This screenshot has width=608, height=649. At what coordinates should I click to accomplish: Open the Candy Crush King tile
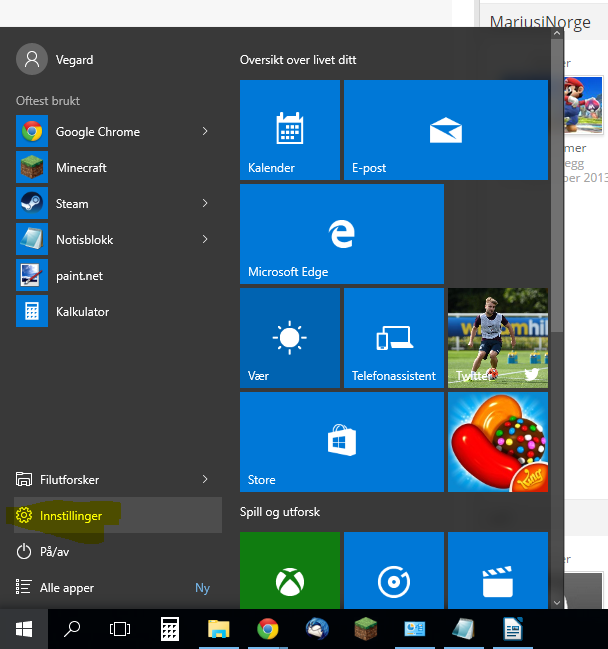(x=498, y=442)
